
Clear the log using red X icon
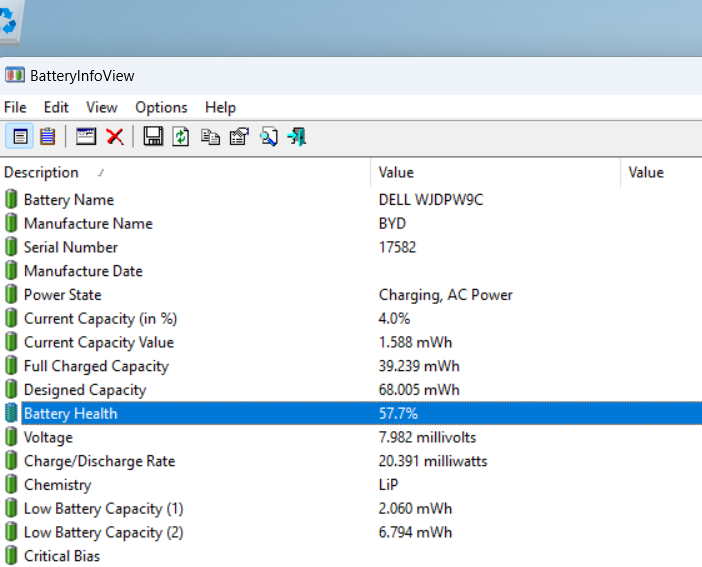pyautogui.click(x=115, y=136)
